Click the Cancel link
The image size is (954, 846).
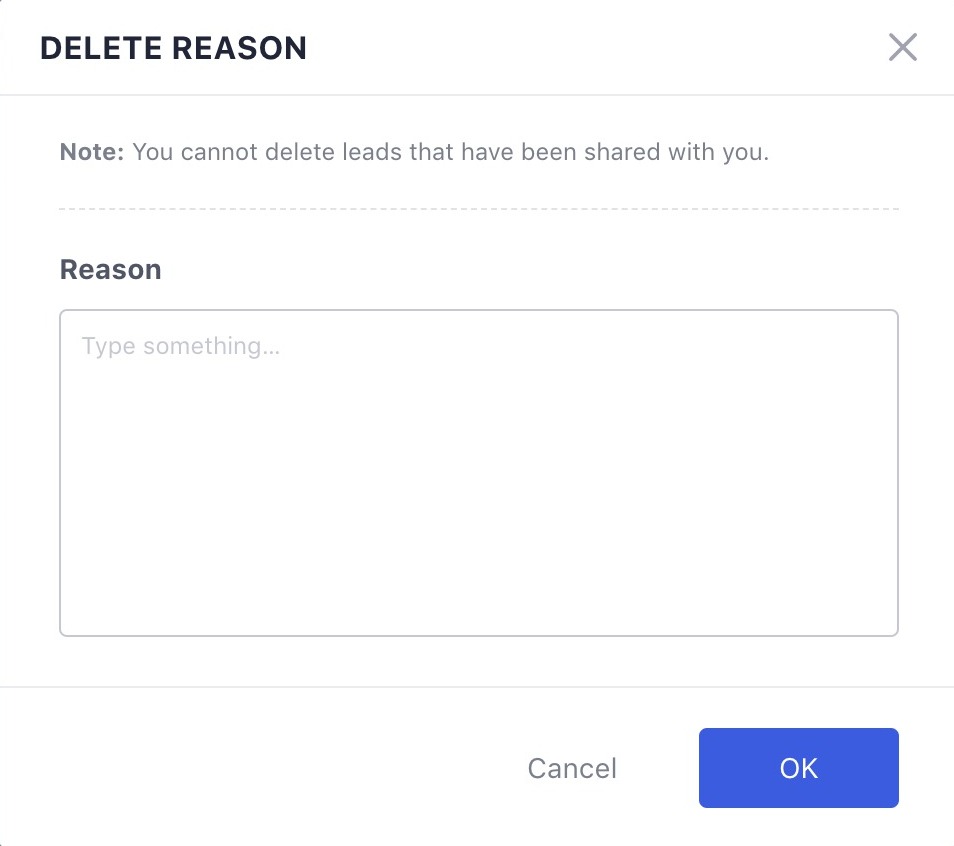pyautogui.click(x=572, y=768)
